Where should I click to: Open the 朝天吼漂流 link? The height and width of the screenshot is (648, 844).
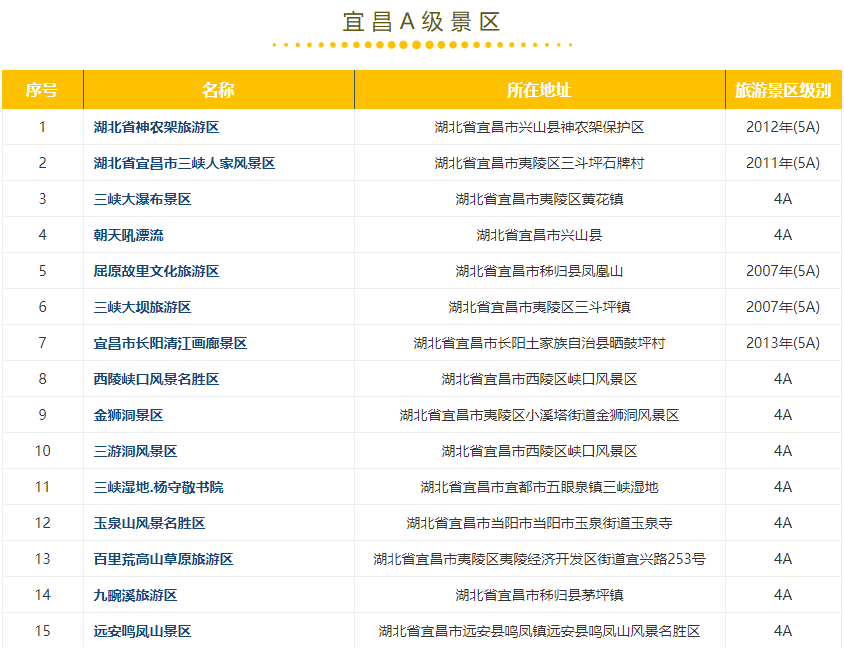(x=128, y=235)
